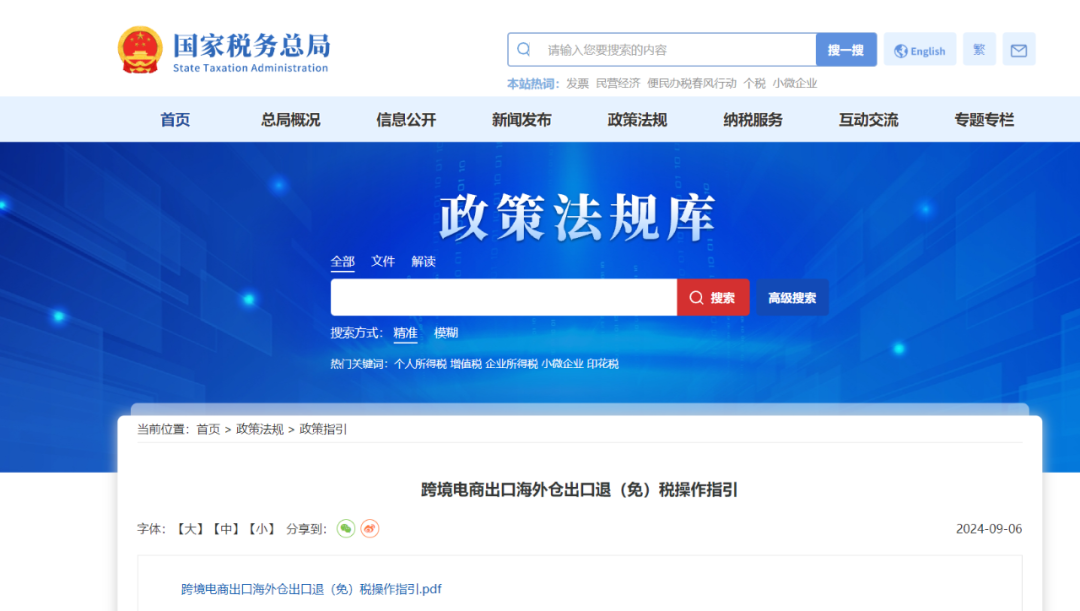Share the article via WeChat icon
The height and width of the screenshot is (611, 1080).
tap(346, 528)
